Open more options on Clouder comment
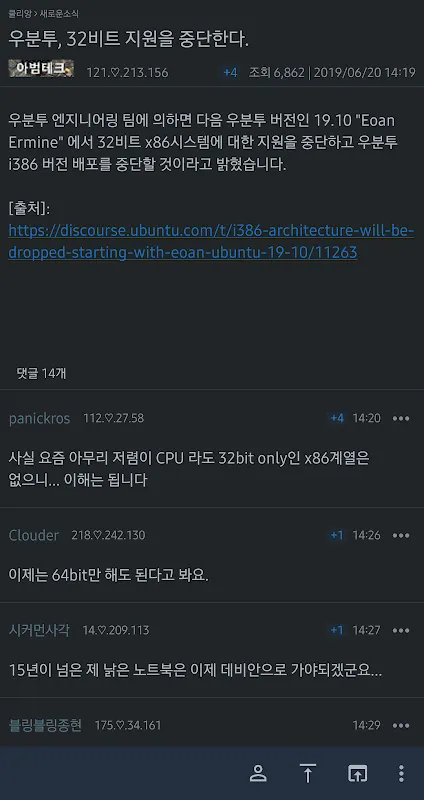 (401, 535)
